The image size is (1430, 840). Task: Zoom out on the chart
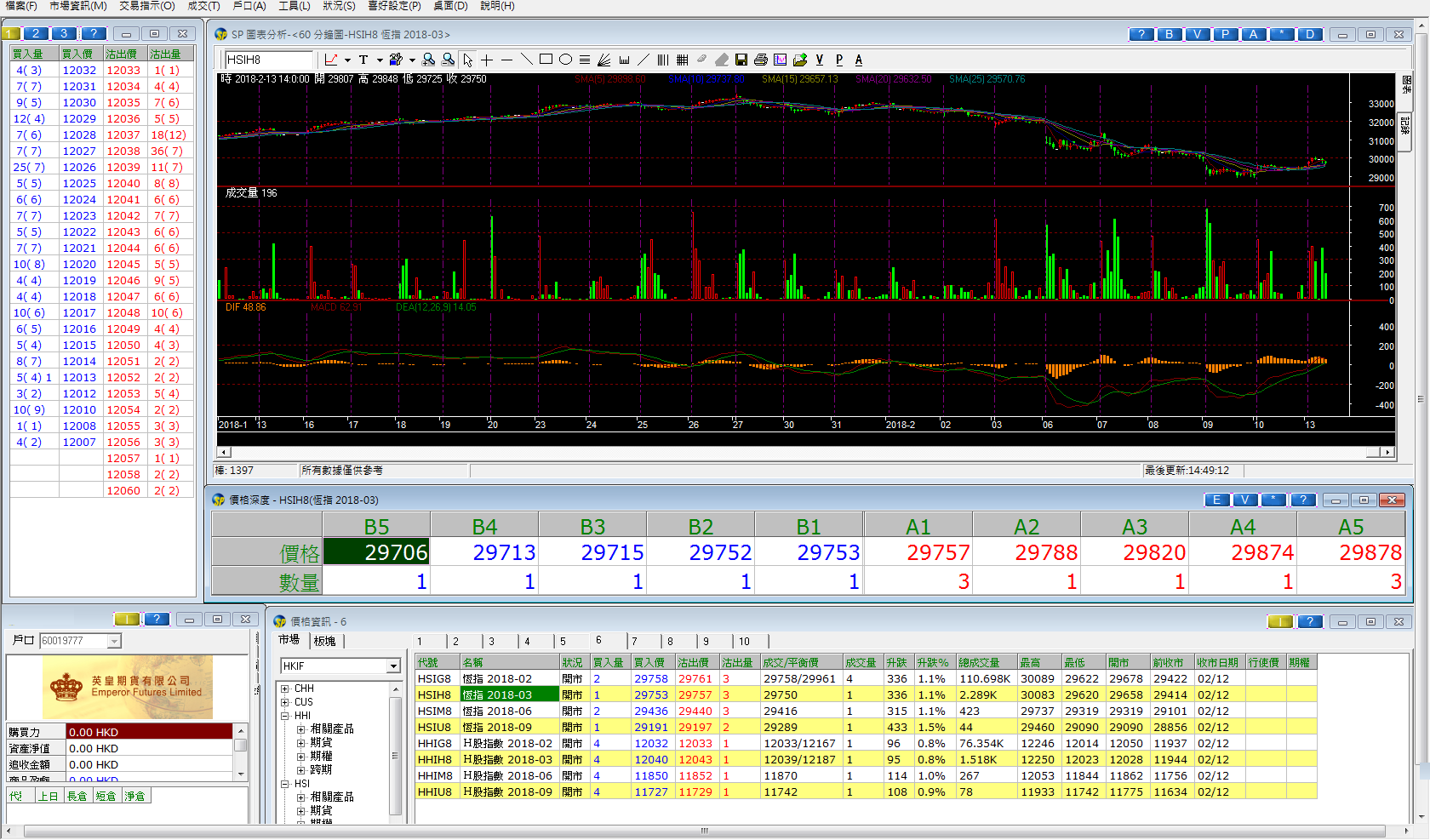point(449,60)
